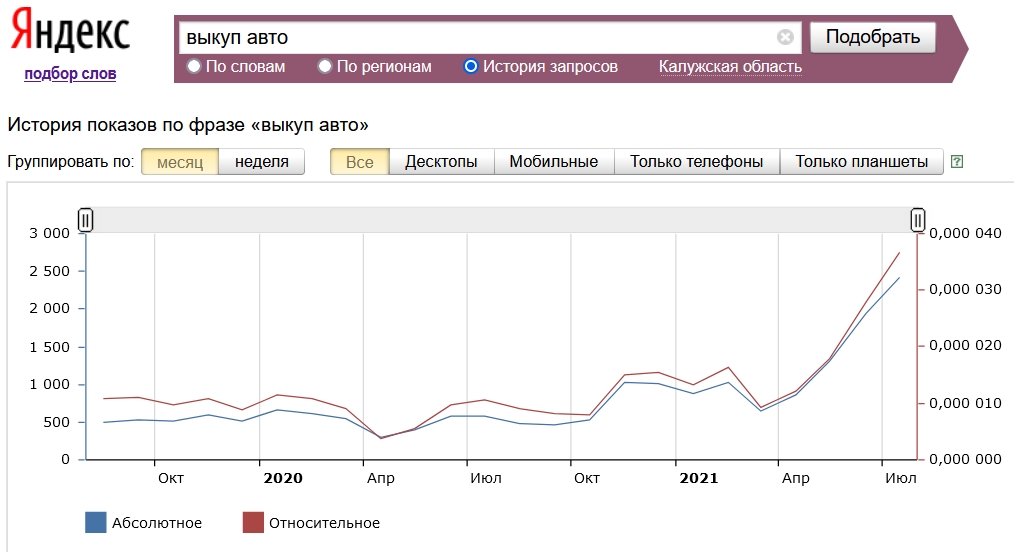Viewport: 1014px width, 552px height.
Task: Click the gray range selector bar
Action: tap(501, 220)
